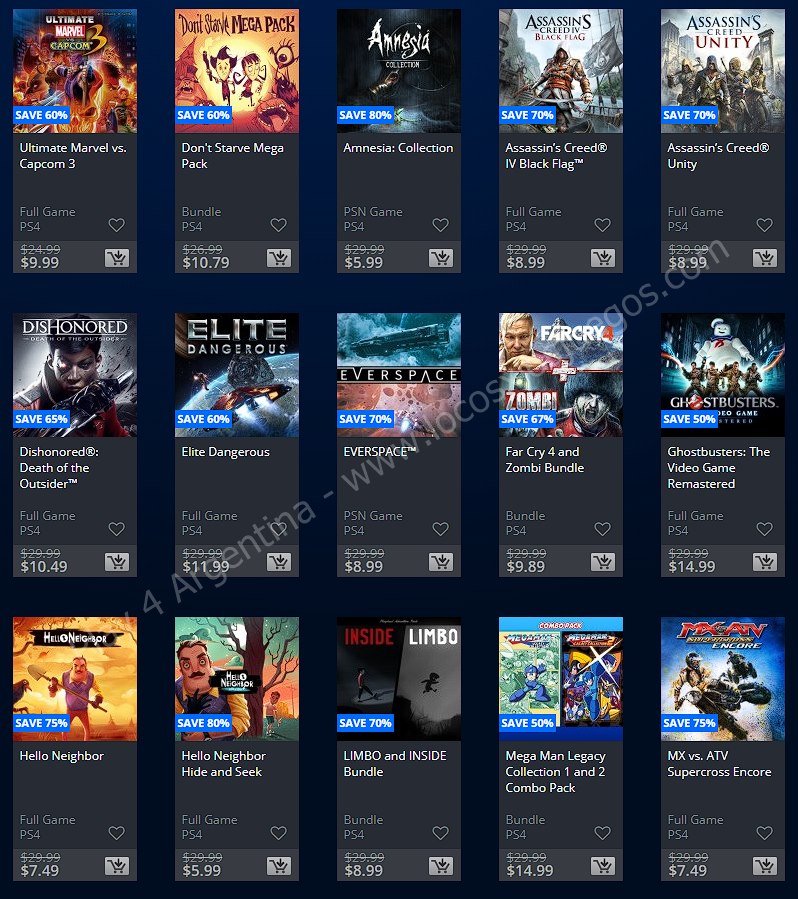Open the Far Cry 4 and Zombi cover thumbnail
Viewport: 798px width, 899px height.
561,375
